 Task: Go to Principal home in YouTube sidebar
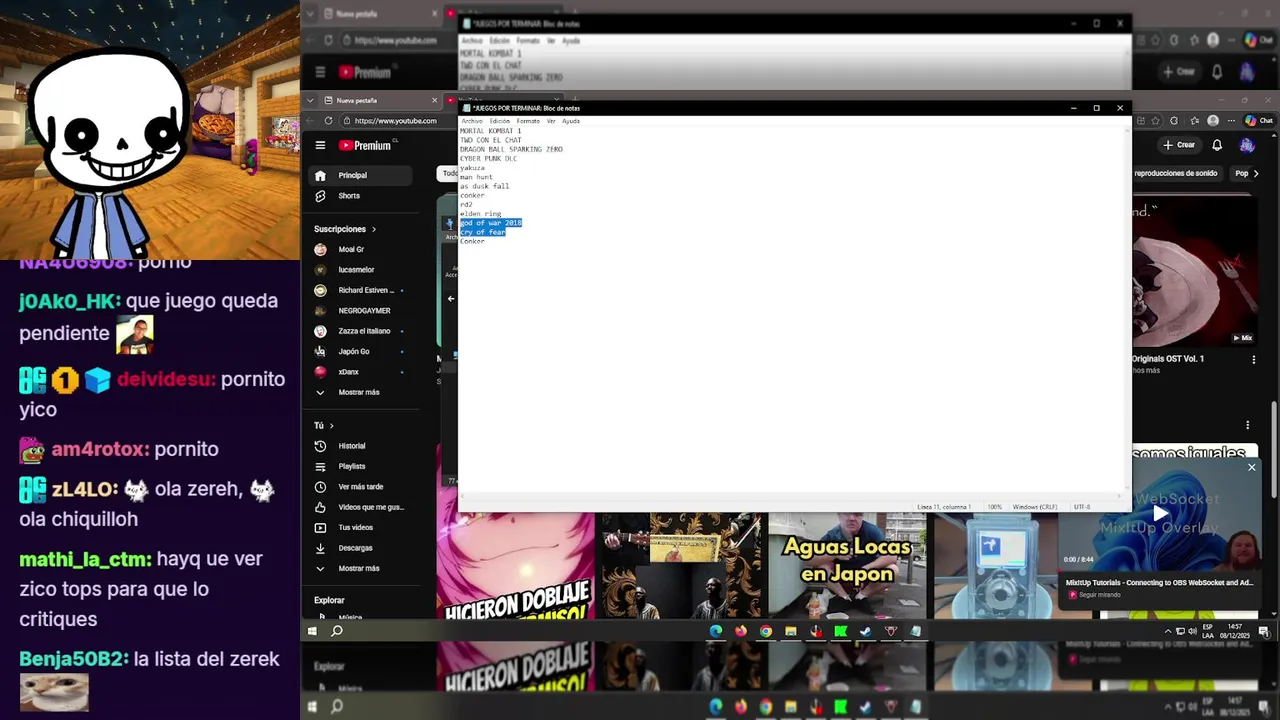click(359, 175)
